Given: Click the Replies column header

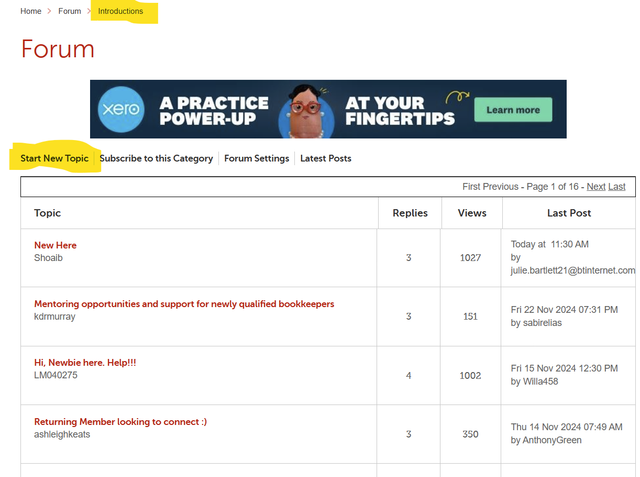Looking at the screenshot, I should [410, 213].
